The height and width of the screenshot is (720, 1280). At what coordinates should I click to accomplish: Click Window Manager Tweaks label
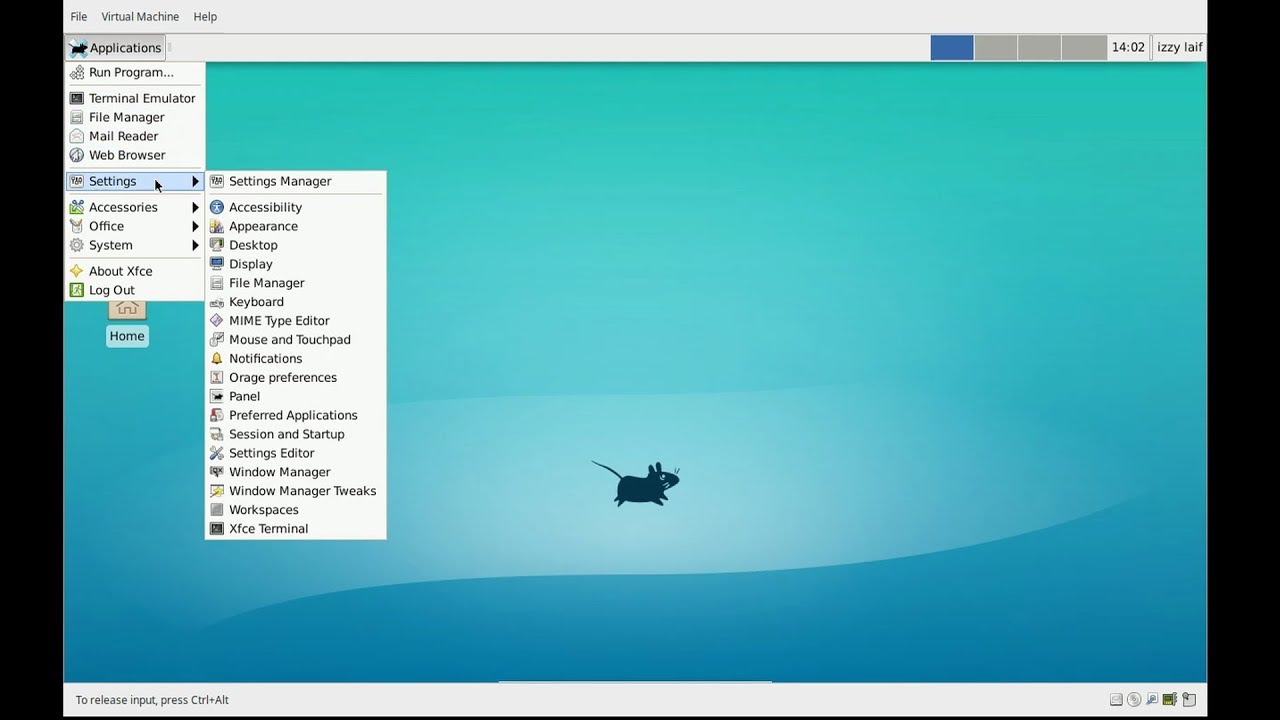tap(303, 491)
